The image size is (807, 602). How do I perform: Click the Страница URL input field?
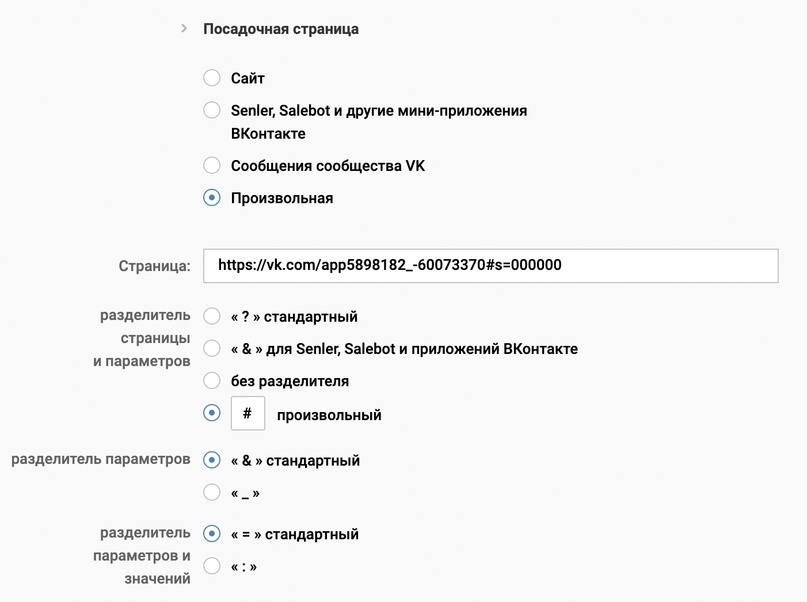point(490,266)
